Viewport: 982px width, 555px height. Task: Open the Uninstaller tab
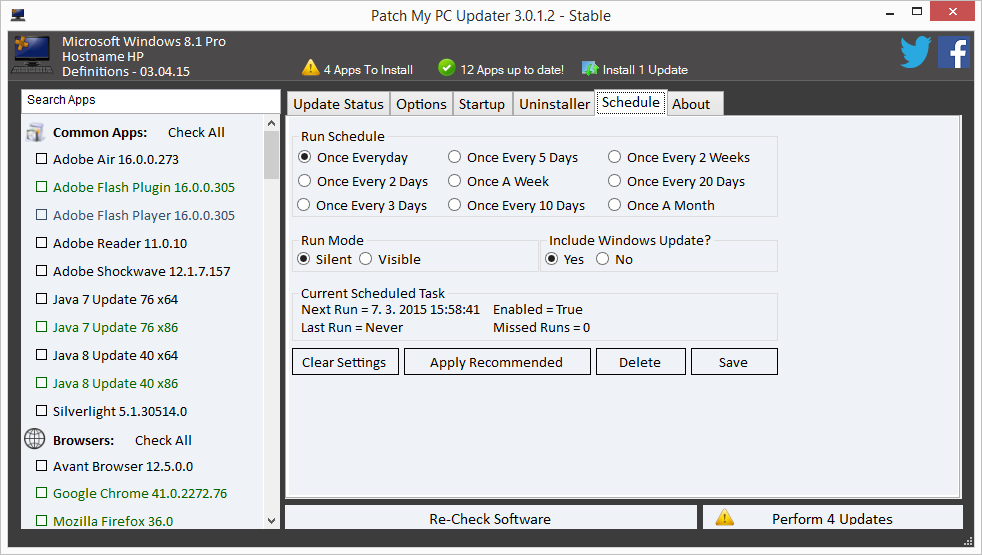tap(554, 104)
